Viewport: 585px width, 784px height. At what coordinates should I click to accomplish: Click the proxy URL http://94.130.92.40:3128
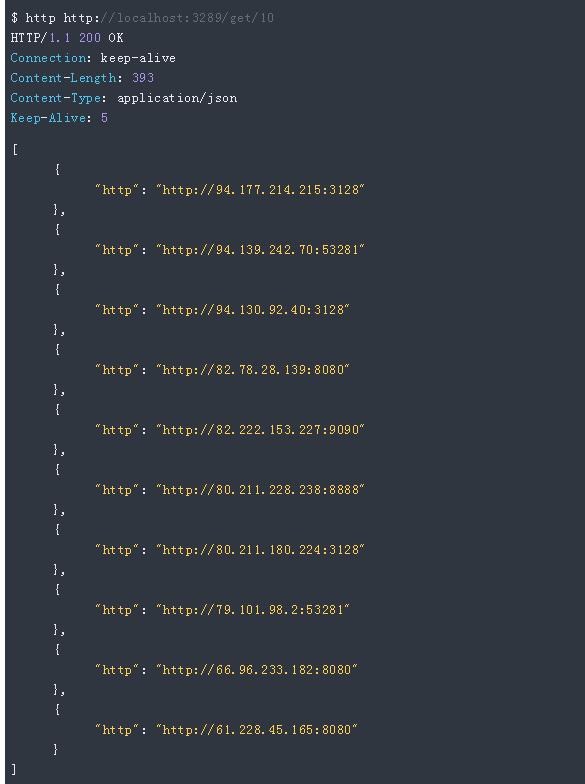coord(252,310)
